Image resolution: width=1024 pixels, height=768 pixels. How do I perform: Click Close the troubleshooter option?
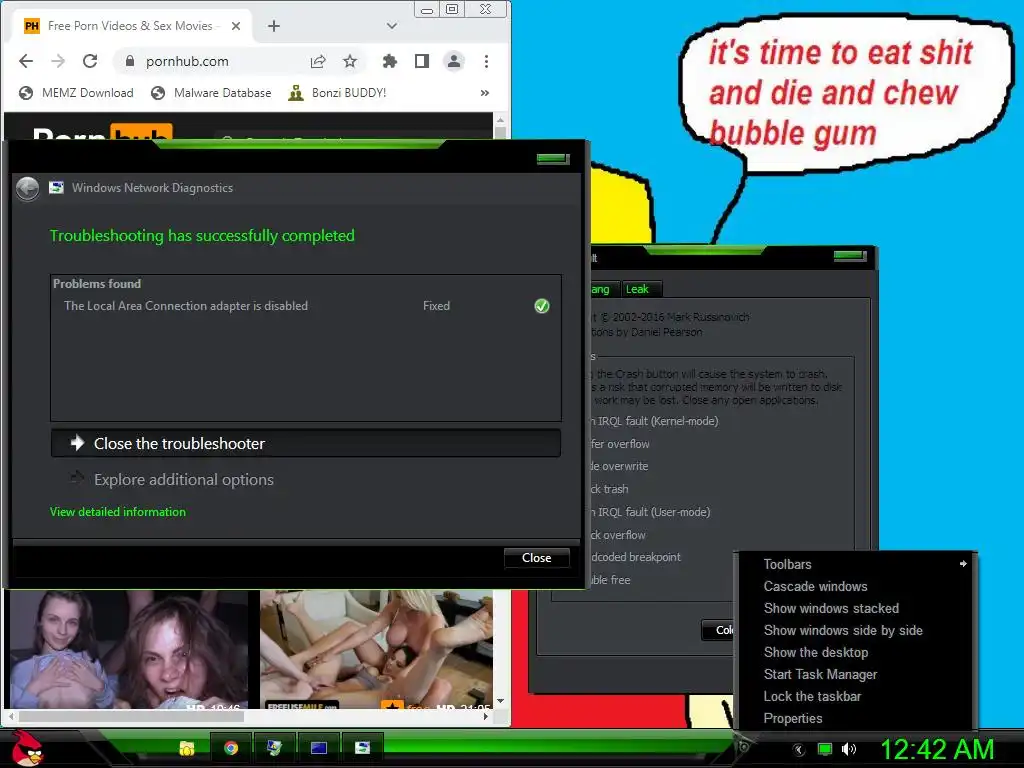[x=306, y=443]
